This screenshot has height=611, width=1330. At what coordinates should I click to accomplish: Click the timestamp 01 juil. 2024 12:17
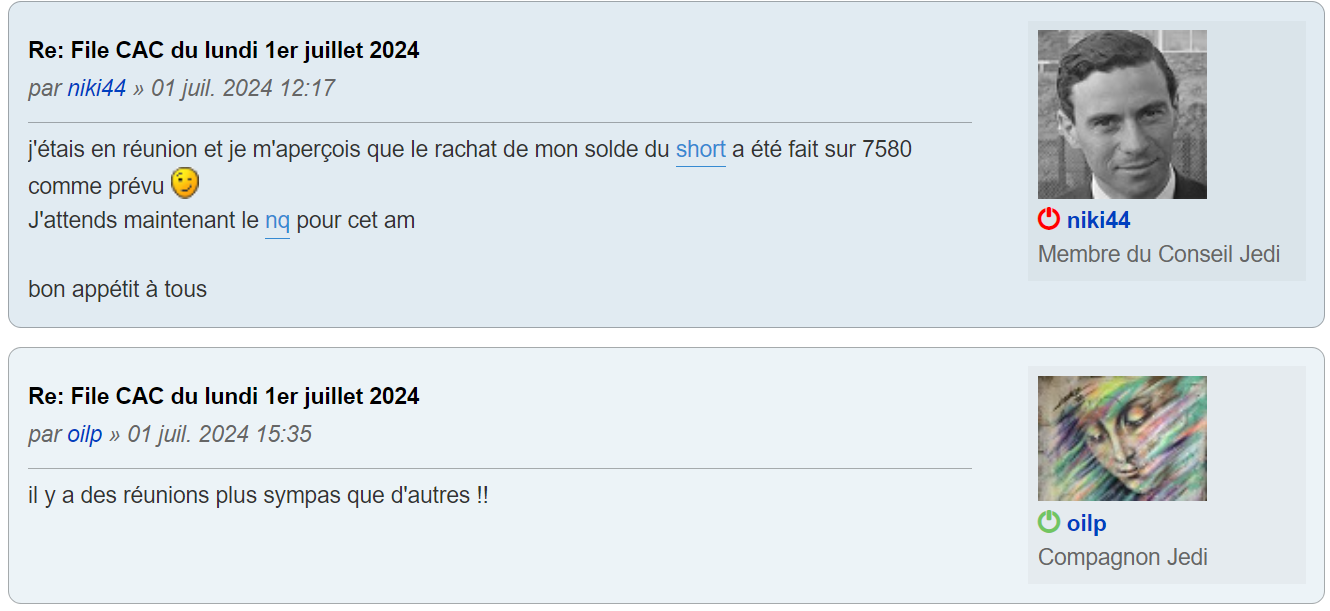click(x=243, y=88)
